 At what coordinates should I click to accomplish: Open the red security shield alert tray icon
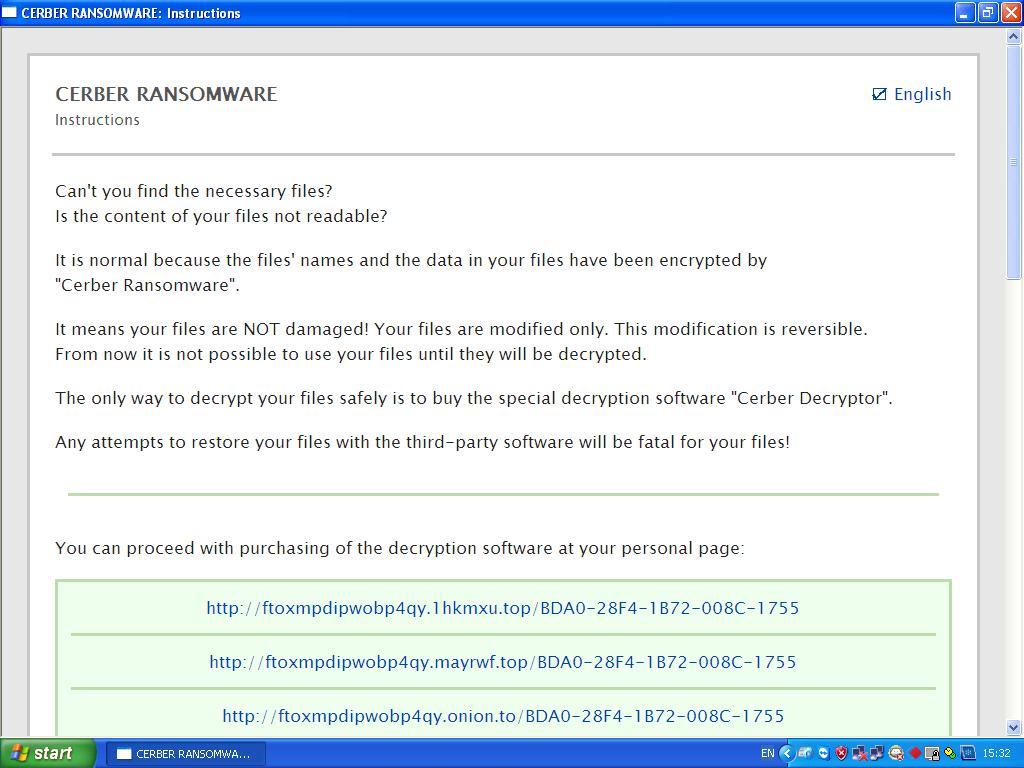coord(841,754)
